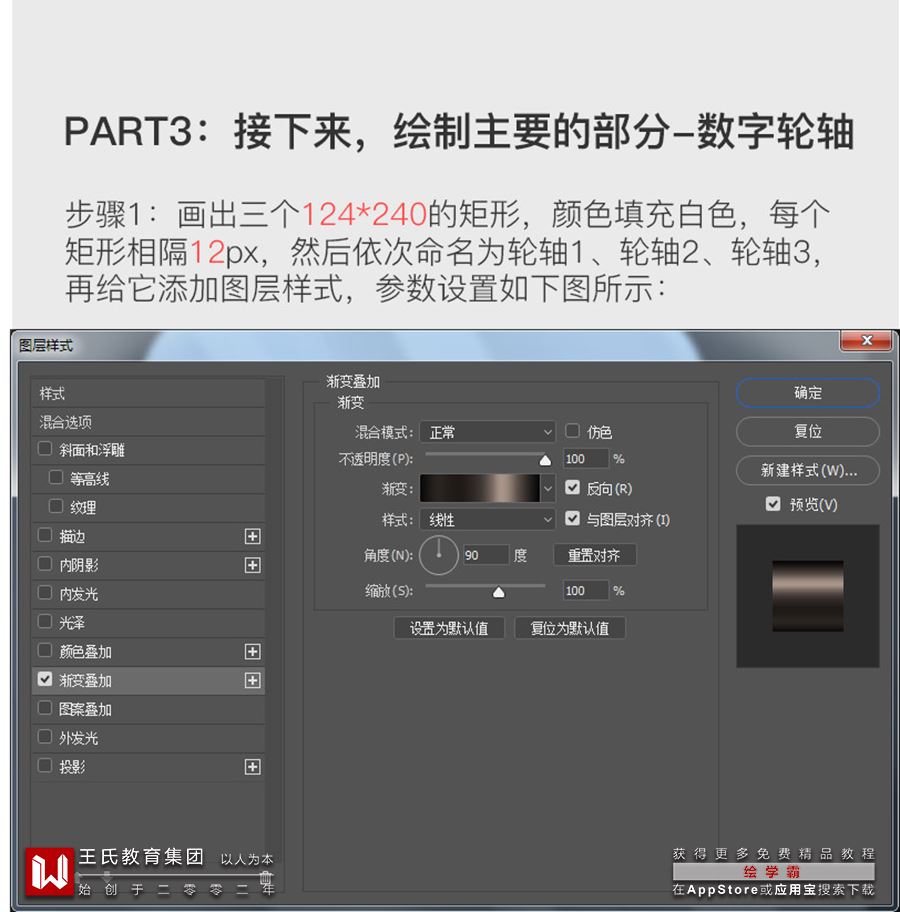This screenshot has height=912, width=900.
Task: Add another 投影 effect via plus icon
Action: point(252,767)
